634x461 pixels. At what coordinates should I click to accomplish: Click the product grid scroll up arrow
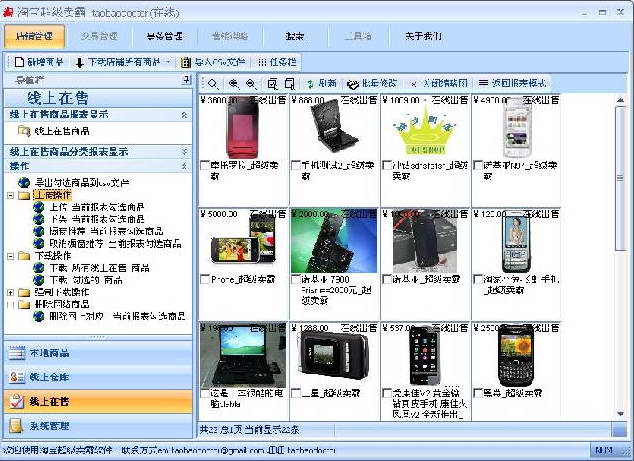point(620,99)
